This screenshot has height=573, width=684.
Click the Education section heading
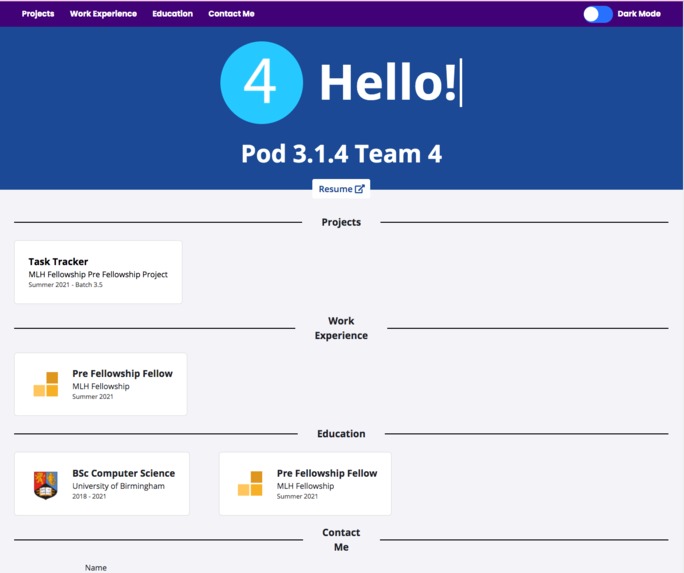(341, 433)
